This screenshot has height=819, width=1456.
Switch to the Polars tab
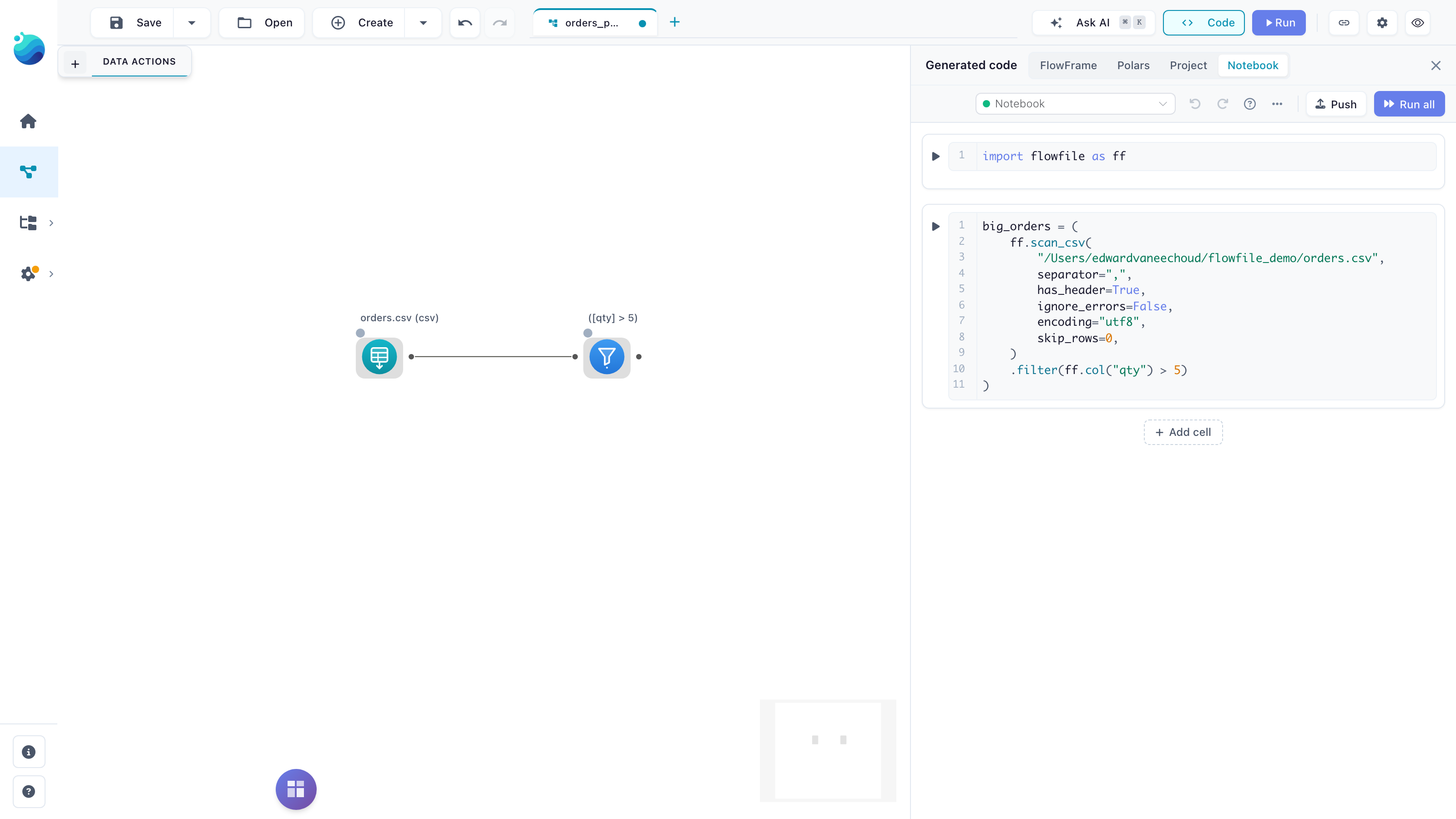pos(1133,65)
